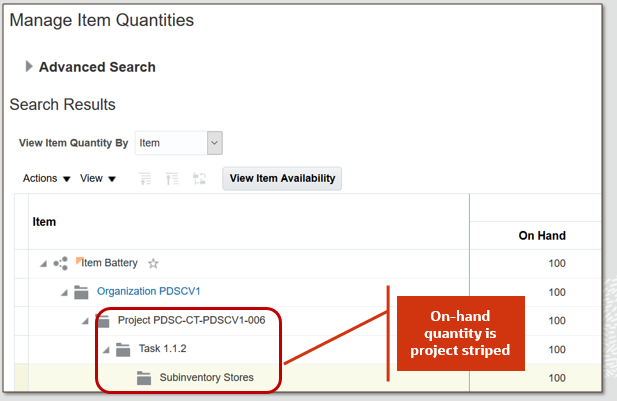
Task: Click the Task 1.1.2 folder icon
Action: (123, 350)
